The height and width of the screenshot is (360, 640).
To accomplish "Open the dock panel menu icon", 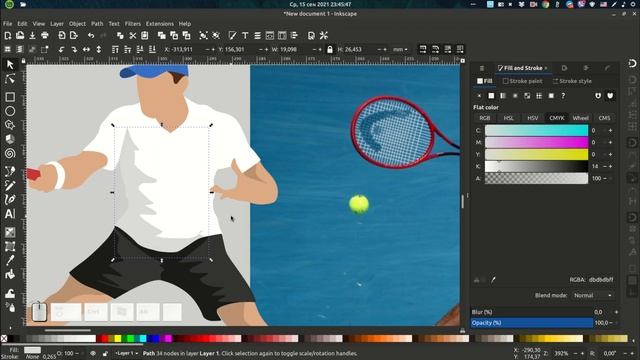I will point(482,68).
